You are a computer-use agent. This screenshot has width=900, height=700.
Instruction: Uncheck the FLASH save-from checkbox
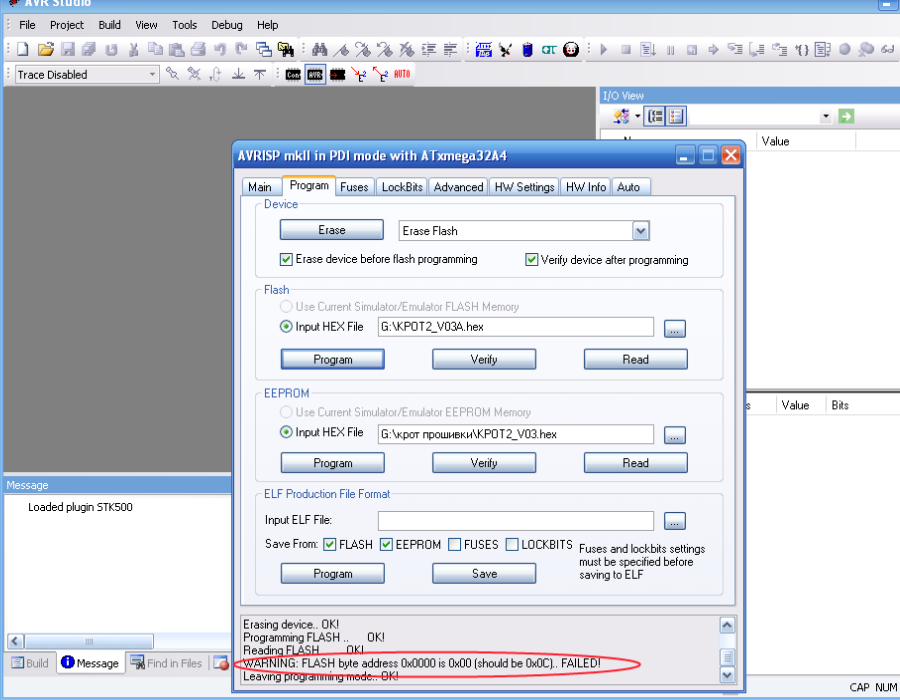click(x=329, y=545)
